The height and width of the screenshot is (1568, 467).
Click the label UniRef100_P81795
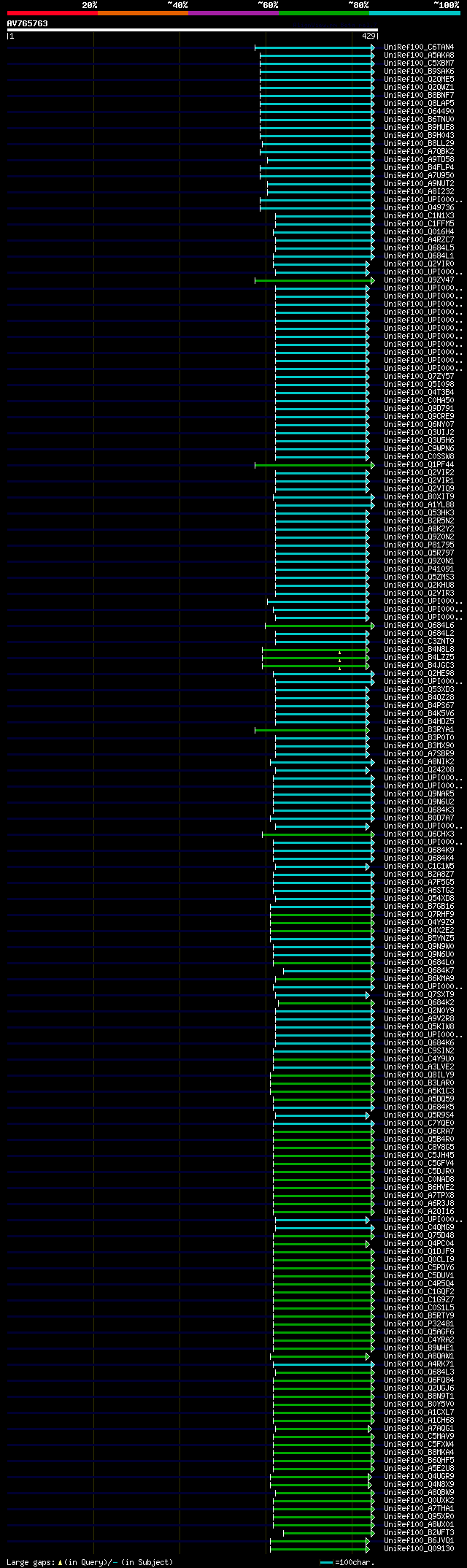point(419,545)
